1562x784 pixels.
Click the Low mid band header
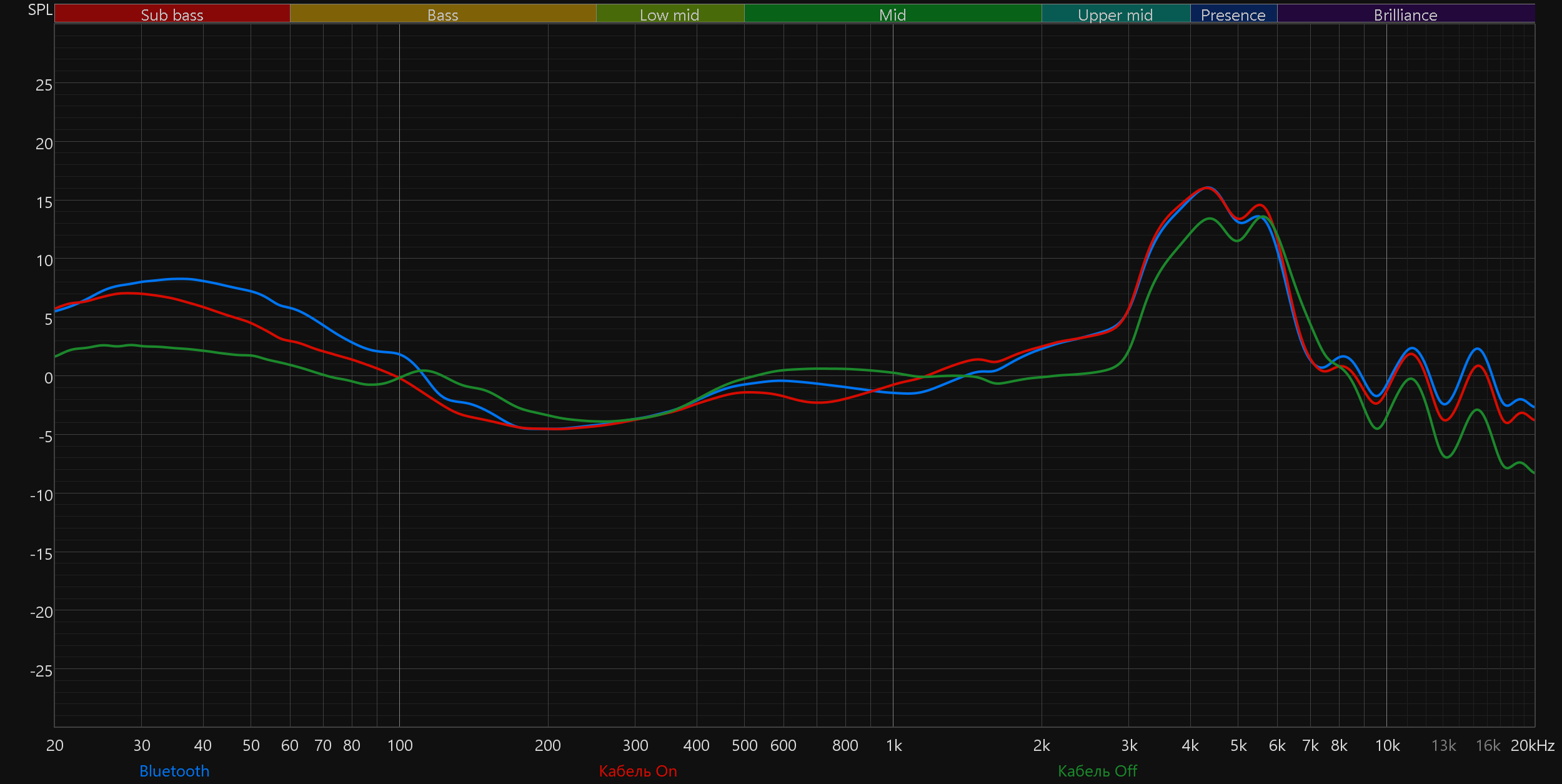point(669,14)
